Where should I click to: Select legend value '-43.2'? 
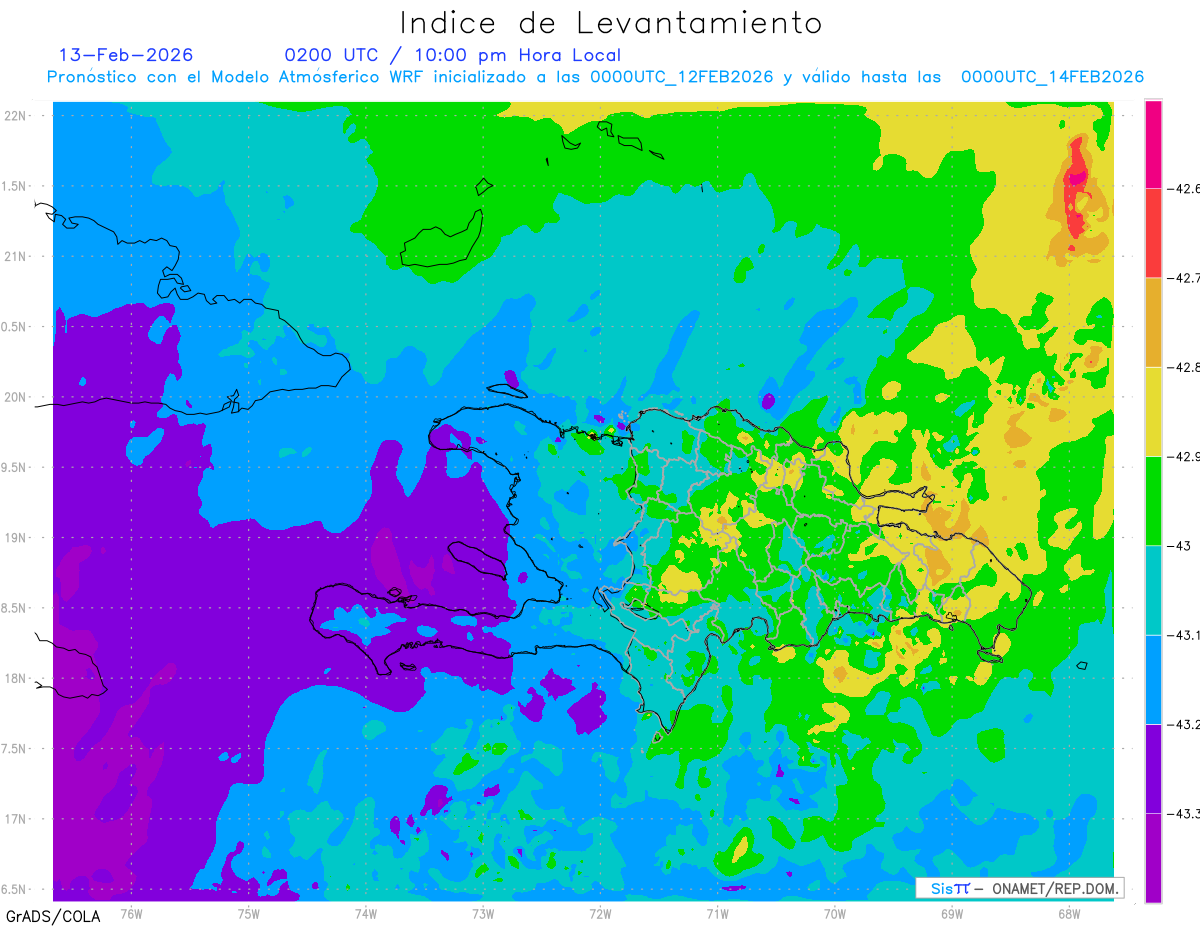pos(1185,724)
